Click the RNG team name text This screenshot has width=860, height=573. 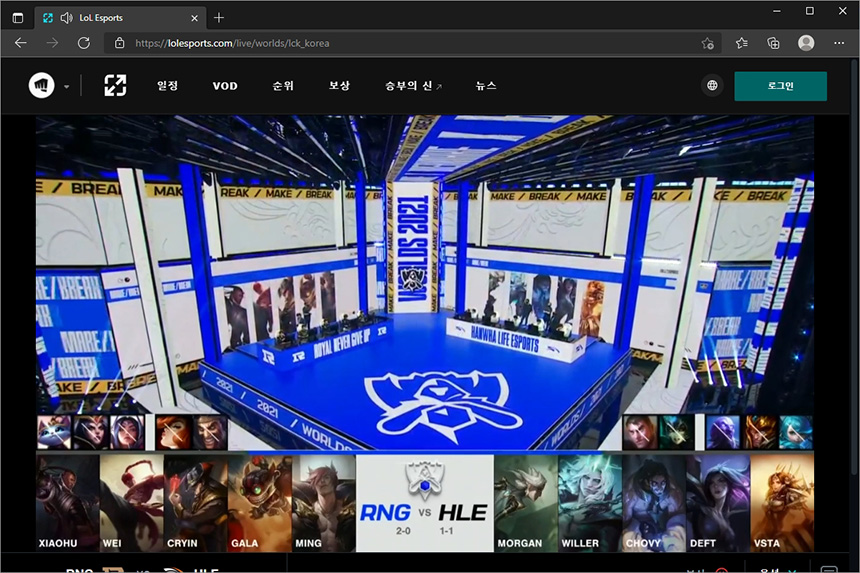[x=385, y=513]
